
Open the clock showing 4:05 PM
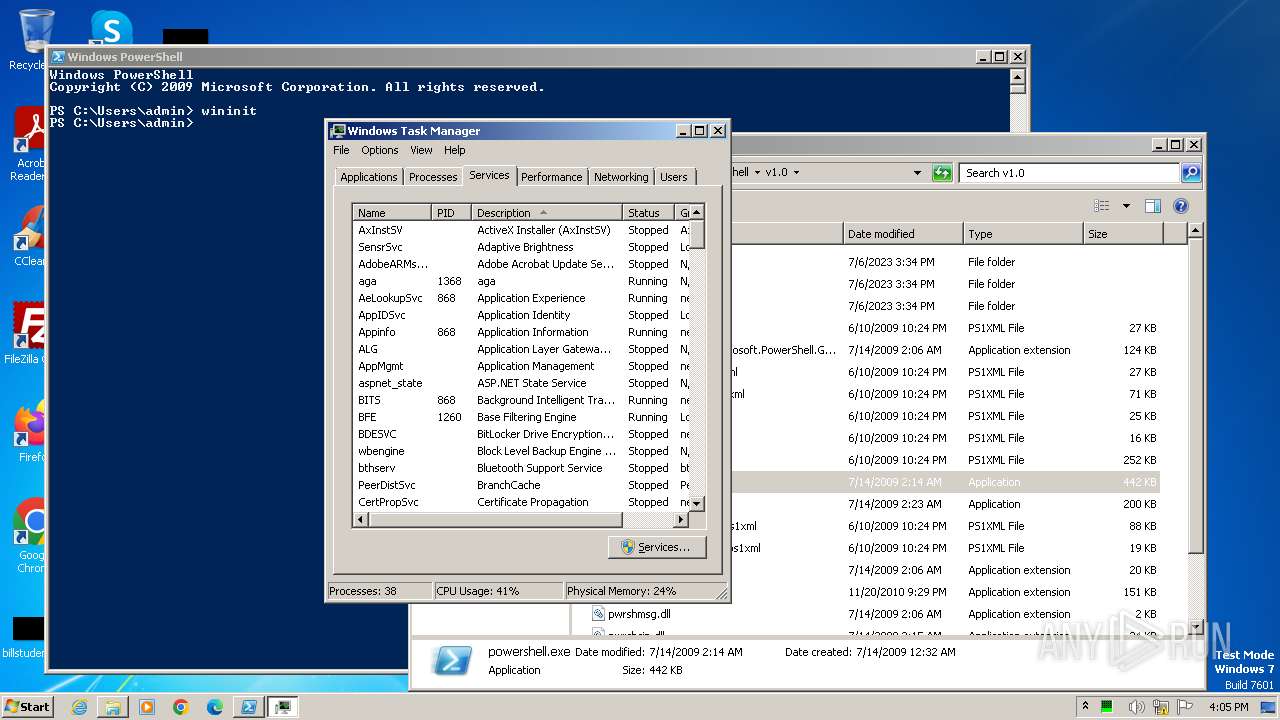(x=1228, y=707)
